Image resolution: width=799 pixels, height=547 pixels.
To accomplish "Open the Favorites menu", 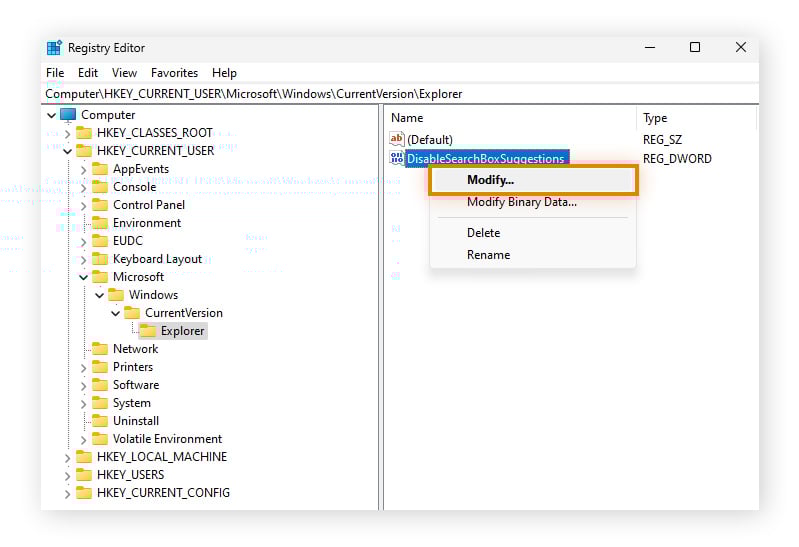I will pos(174,73).
